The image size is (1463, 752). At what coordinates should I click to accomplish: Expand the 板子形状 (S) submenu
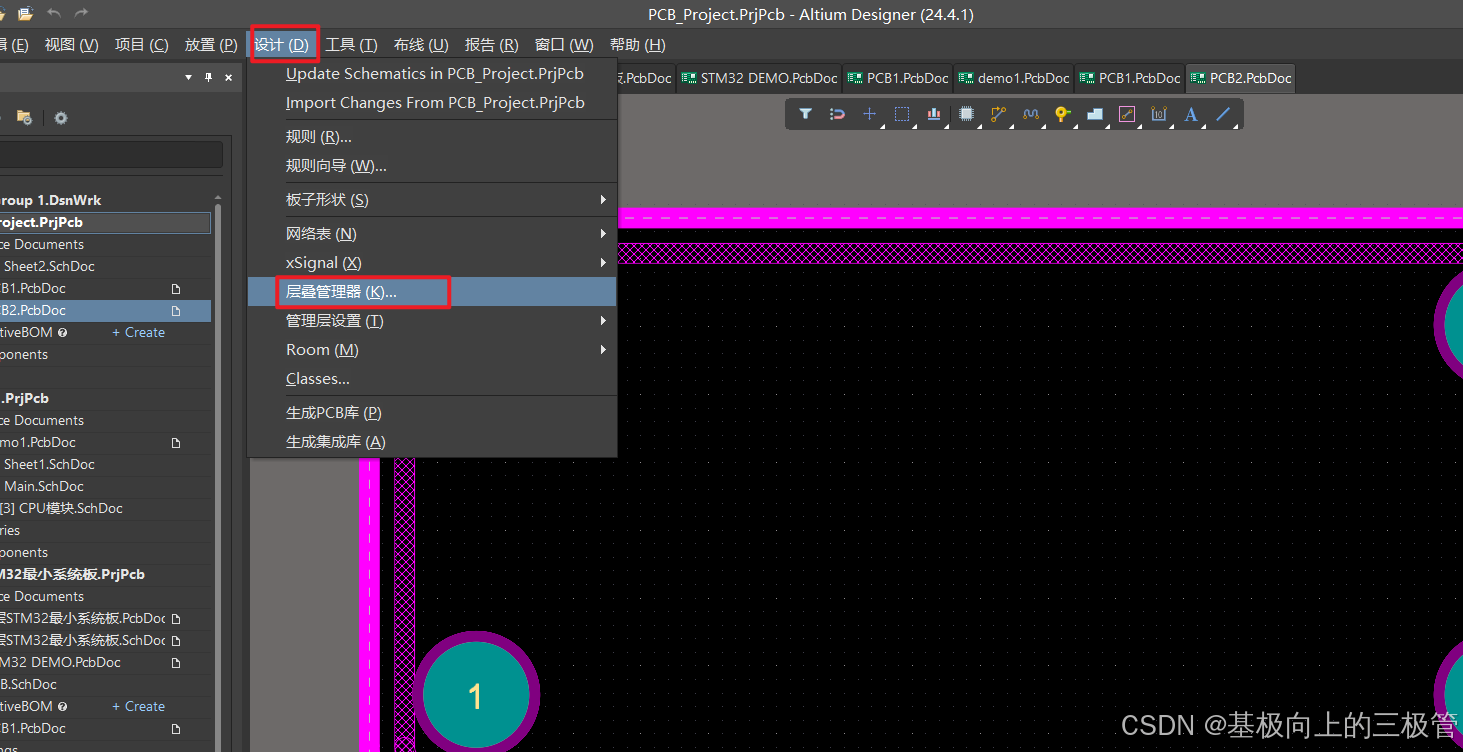(603, 200)
